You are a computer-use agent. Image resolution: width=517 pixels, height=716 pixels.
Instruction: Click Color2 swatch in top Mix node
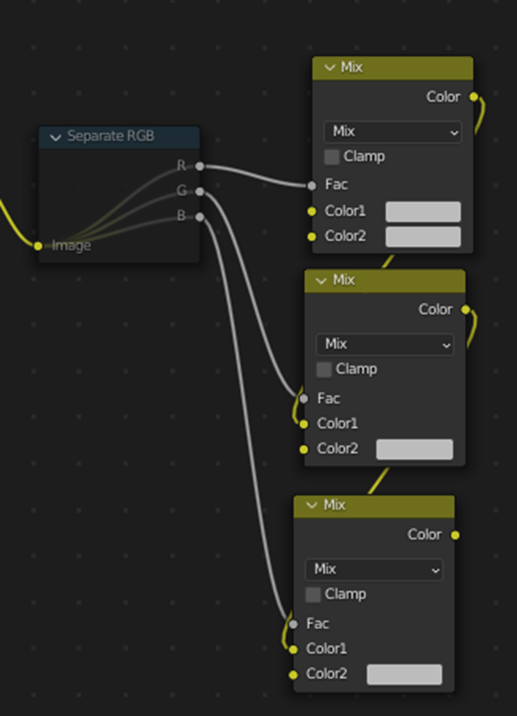[x=423, y=237]
